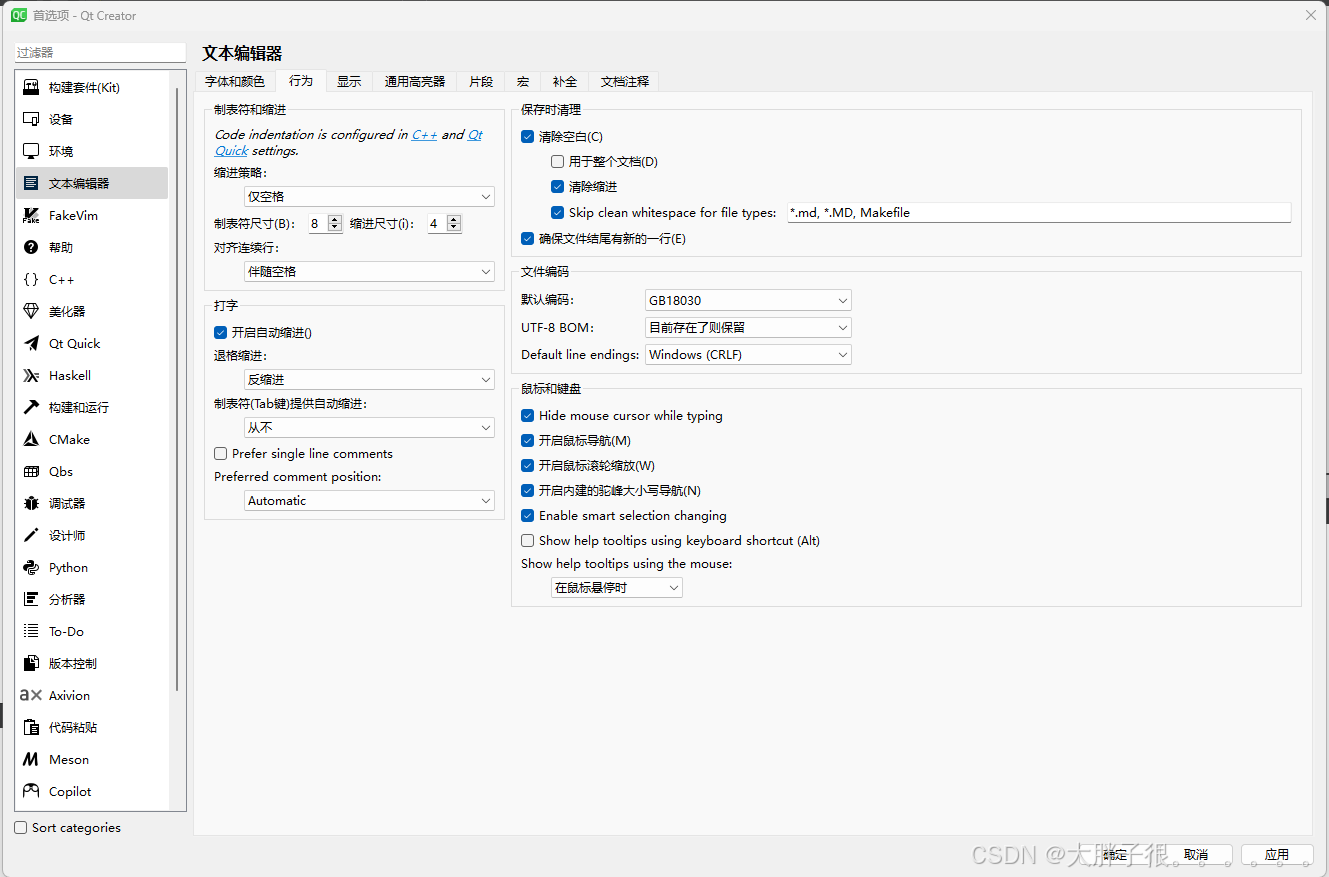The width and height of the screenshot is (1329, 877).
Task: Uncheck Hide mouse cursor while typing
Action: coord(527,415)
